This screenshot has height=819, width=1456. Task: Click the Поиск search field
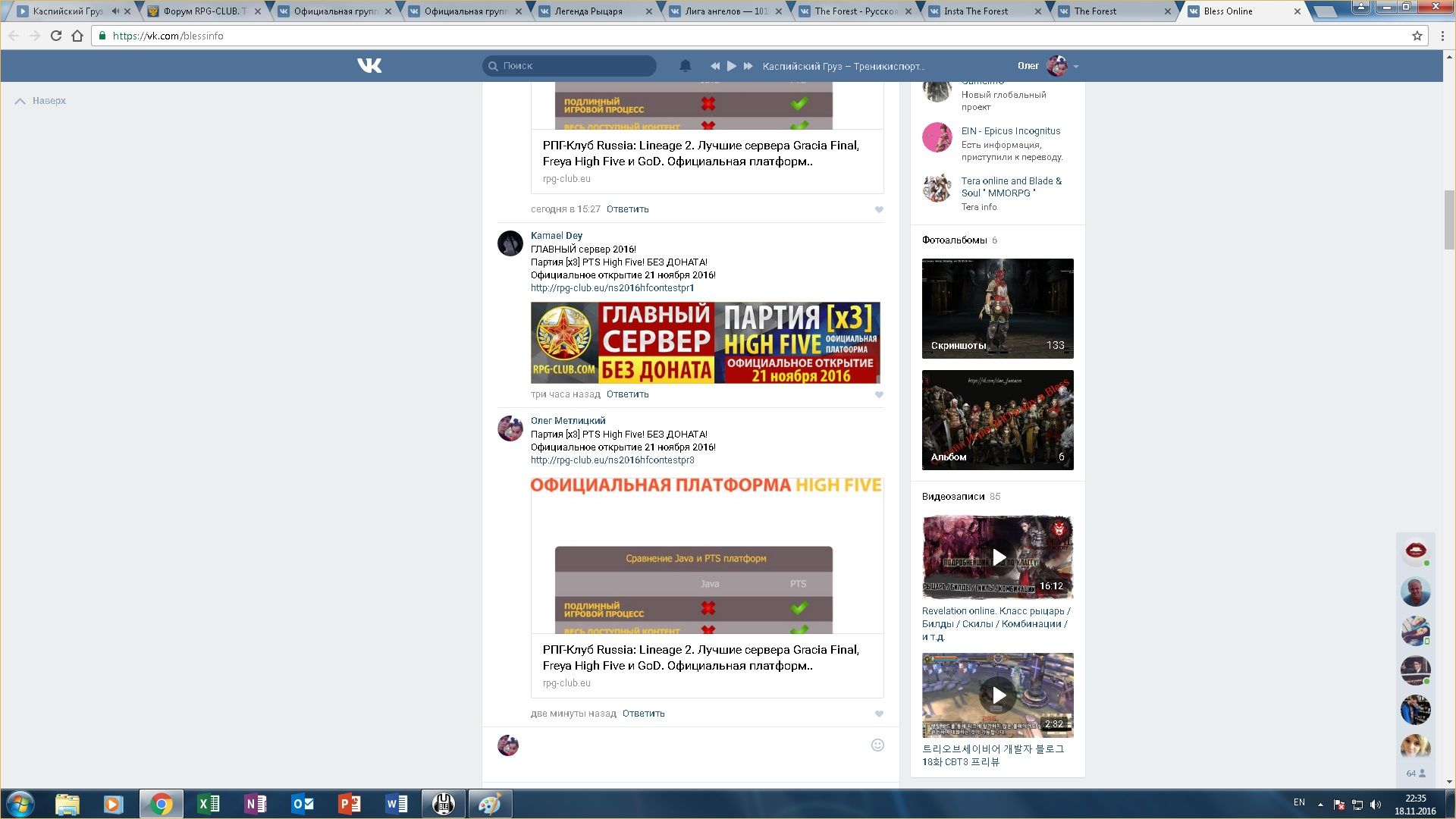pos(570,66)
